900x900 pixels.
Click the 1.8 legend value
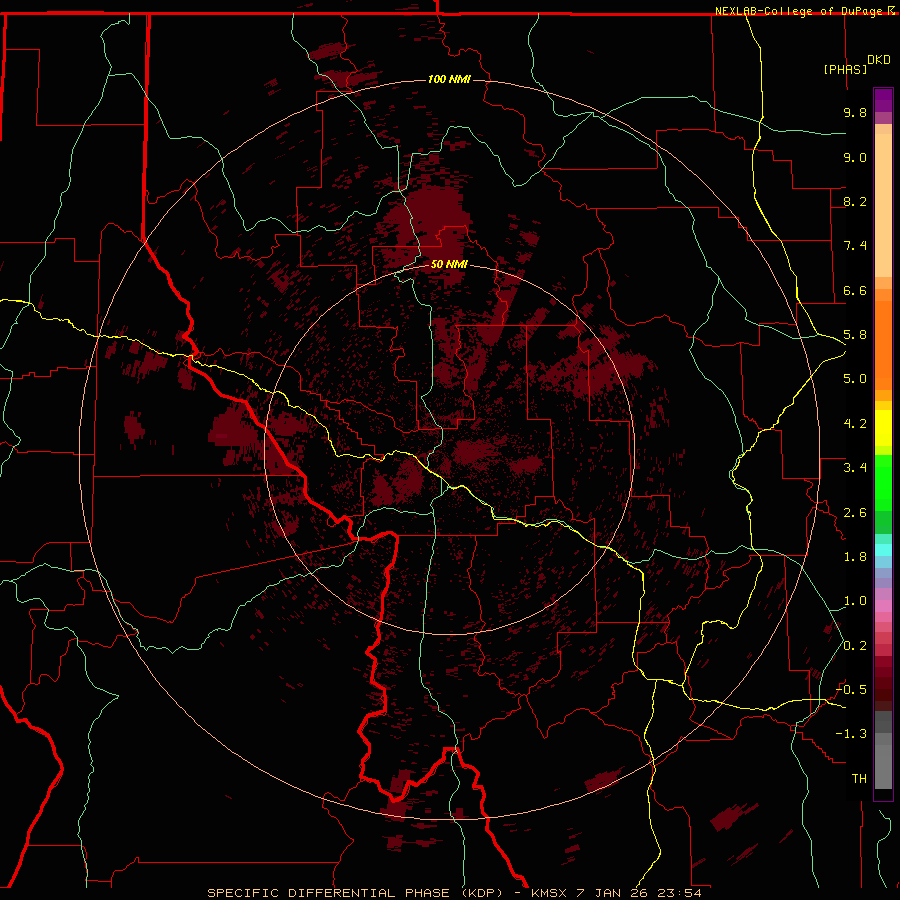coord(855,557)
